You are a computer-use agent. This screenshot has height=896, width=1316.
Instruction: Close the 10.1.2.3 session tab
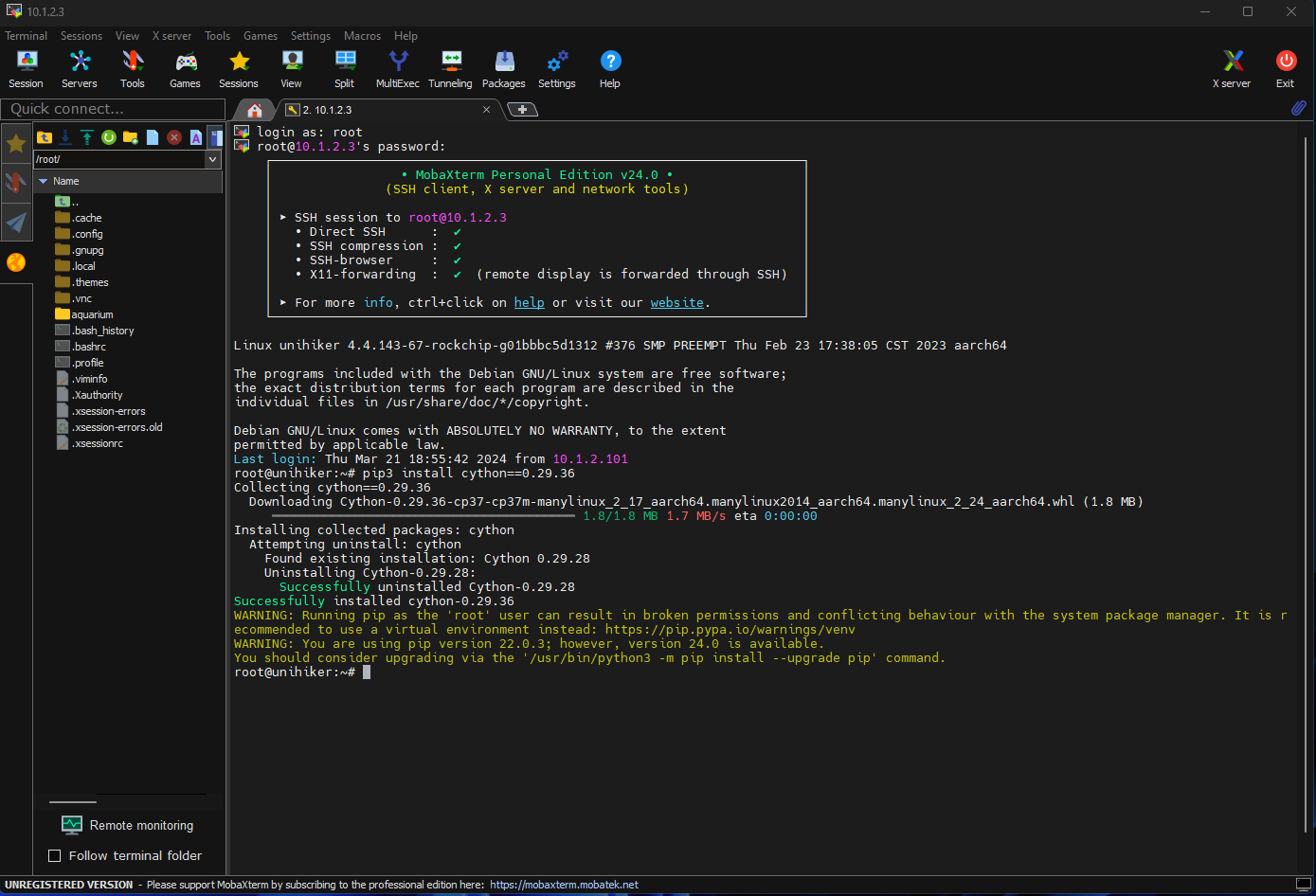487,110
